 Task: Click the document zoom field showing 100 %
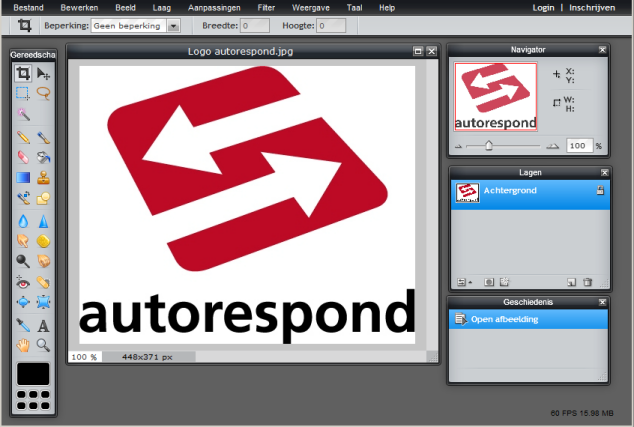pos(85,357)
